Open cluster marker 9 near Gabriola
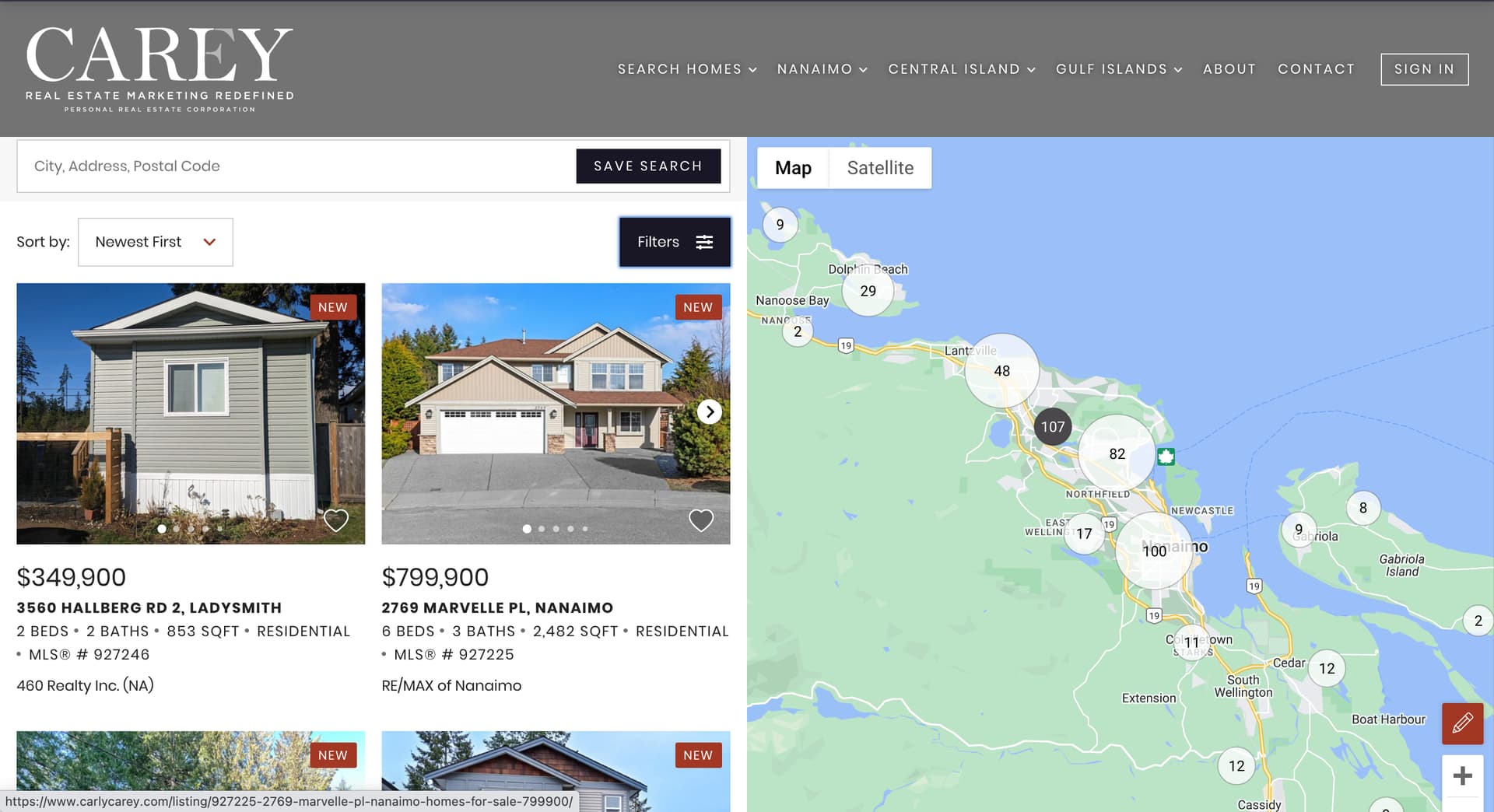The image size is (1494, 812). (x=1299, y=530)
